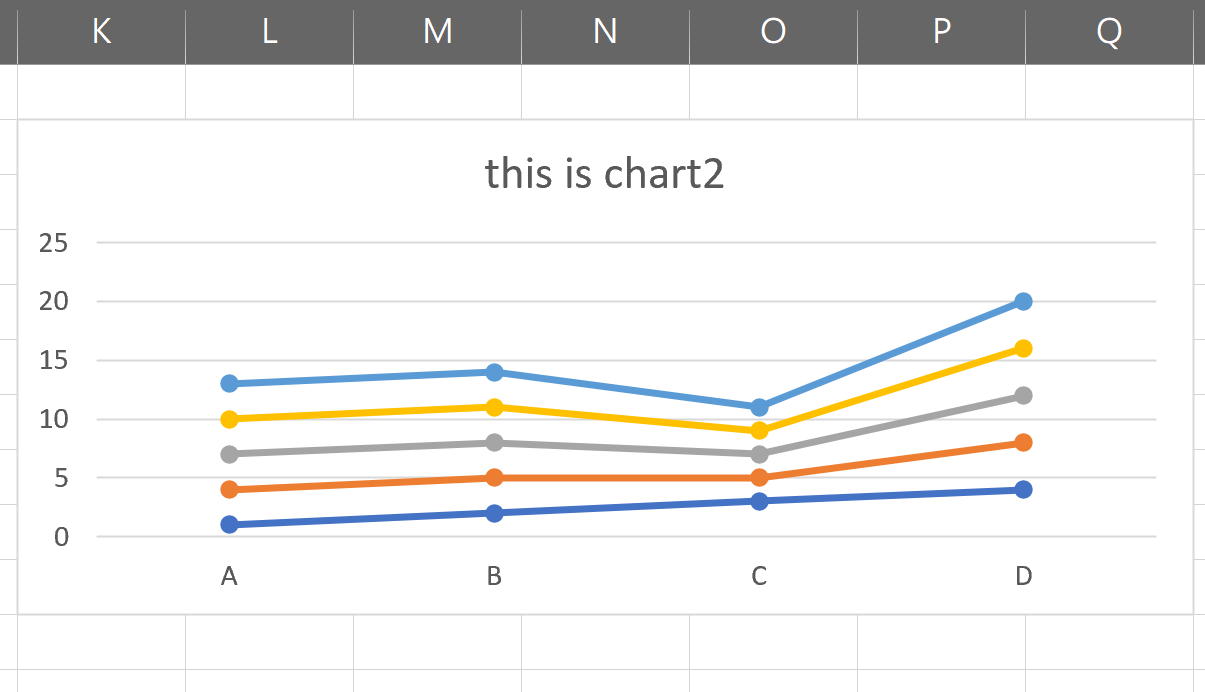Select column P header
Screen dimensions: 1205x692
tap(941, 32)
